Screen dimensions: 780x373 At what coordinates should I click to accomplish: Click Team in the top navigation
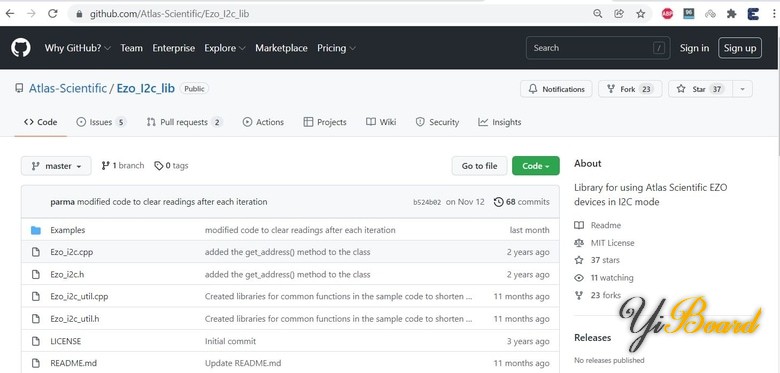(131, 48)
